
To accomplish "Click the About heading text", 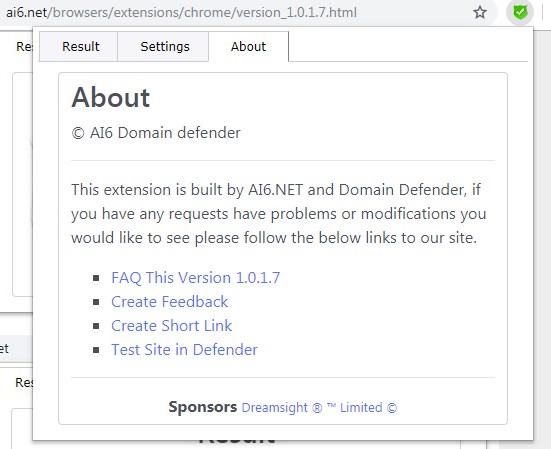I will (111, 97).
